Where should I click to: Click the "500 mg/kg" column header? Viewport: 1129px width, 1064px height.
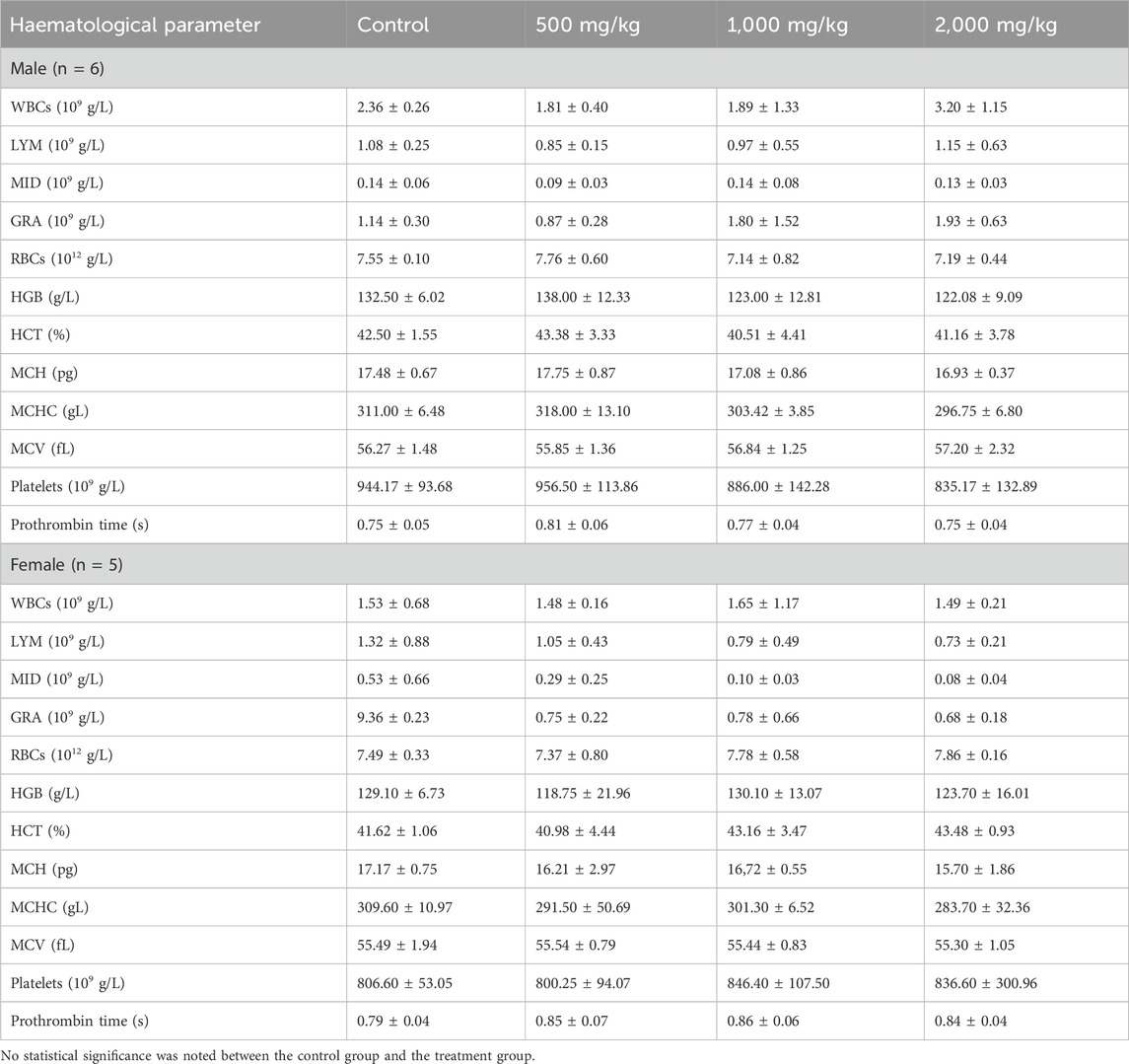click(588, 25)
